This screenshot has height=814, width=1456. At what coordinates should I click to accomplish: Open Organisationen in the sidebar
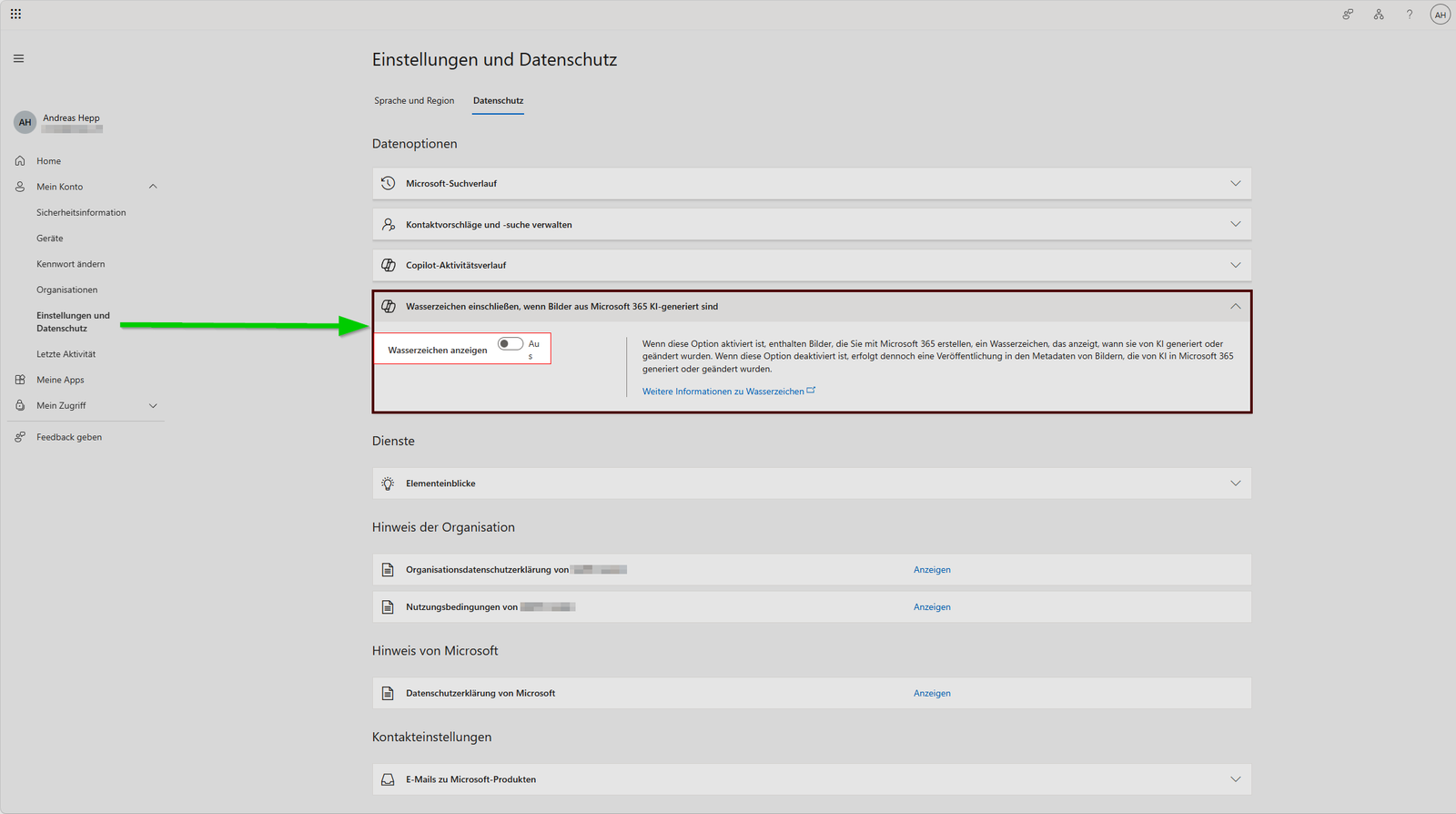[x=67, y=290]
